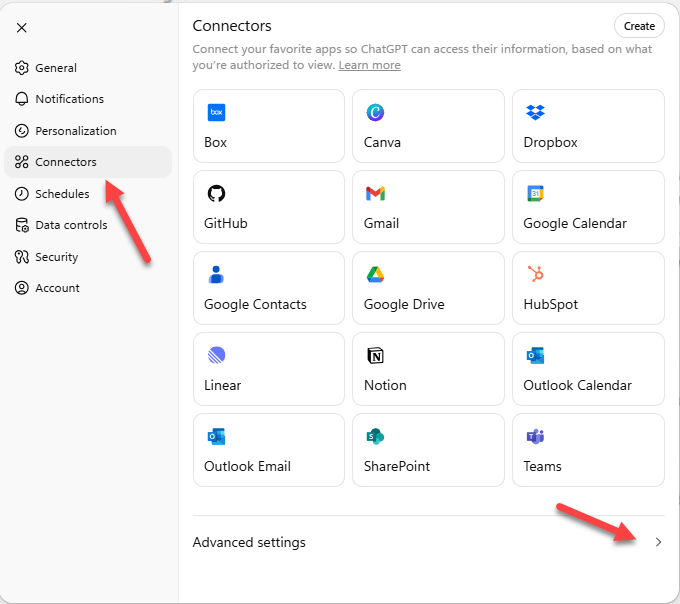Switch to Personalization settings
This screenshot has height=604, width=680.
(88, 131)
